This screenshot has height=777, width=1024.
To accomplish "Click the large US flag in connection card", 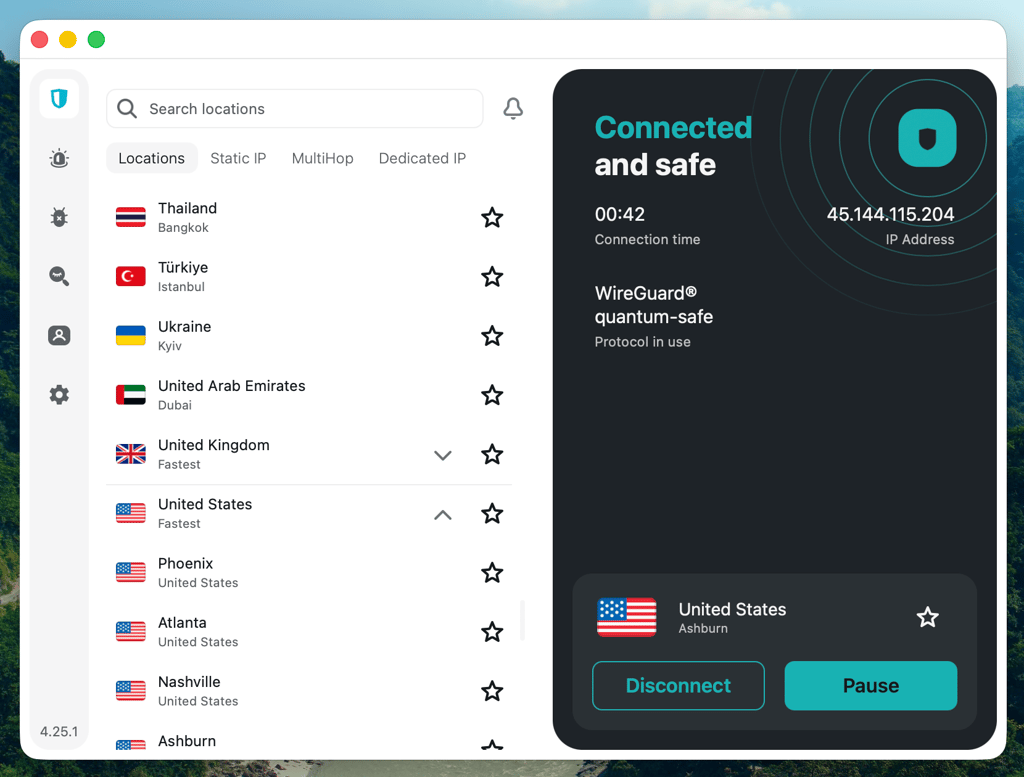I will pos(627,617).
